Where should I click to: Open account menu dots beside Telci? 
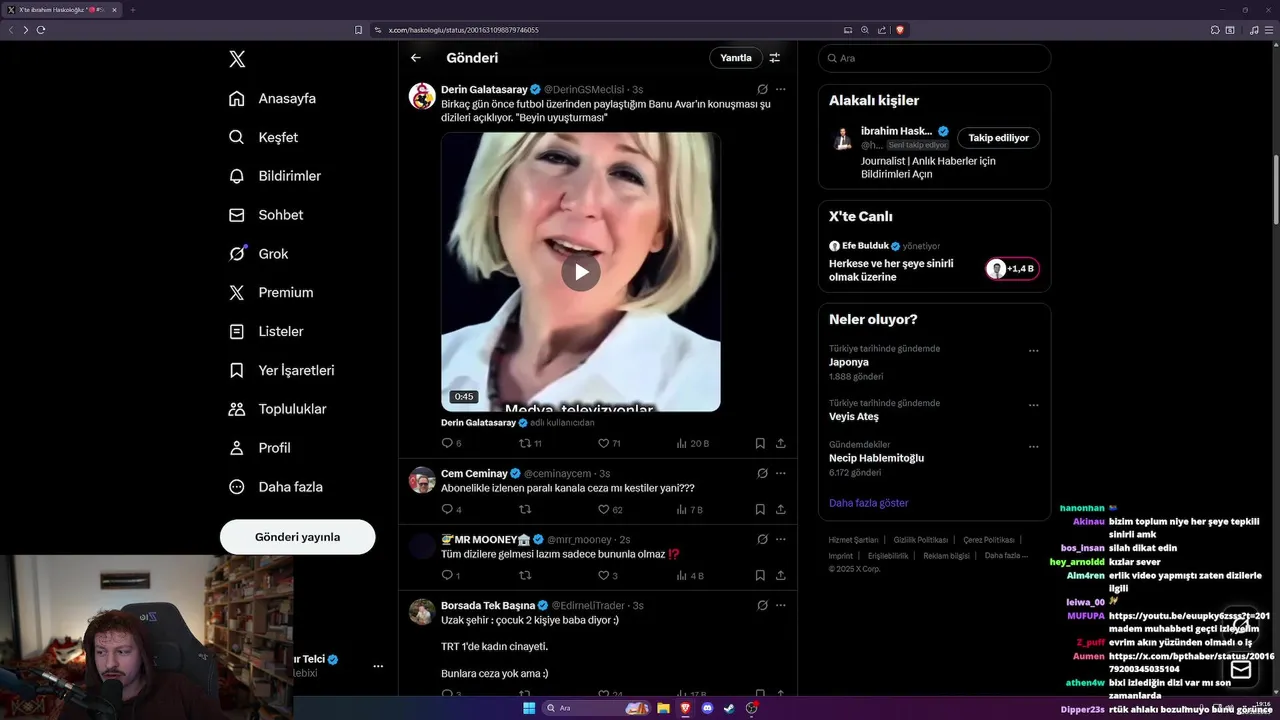click(x=378, y=666)
